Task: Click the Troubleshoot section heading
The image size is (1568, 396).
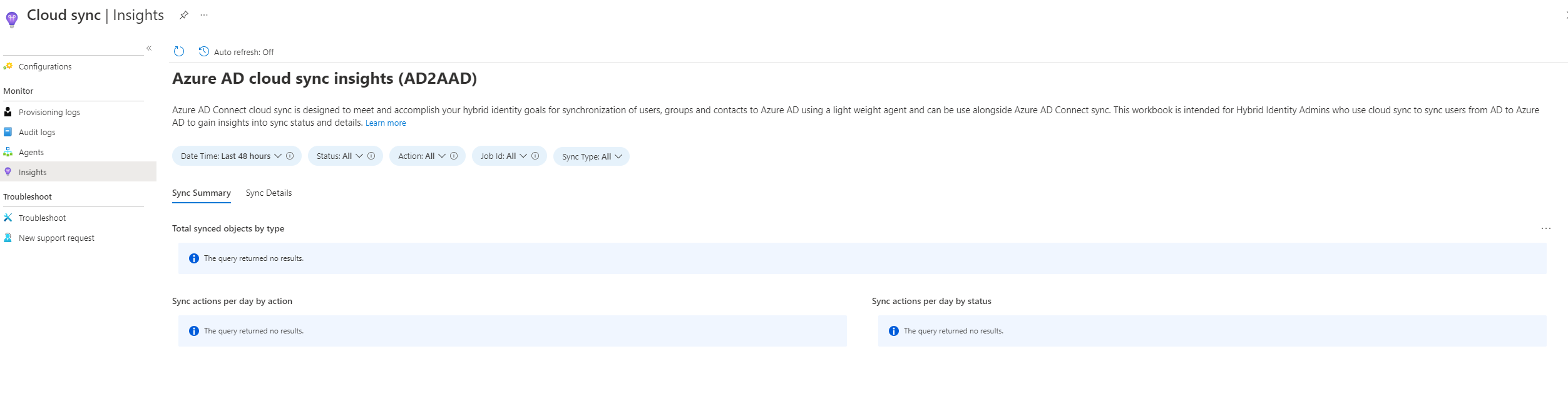Action: (28, 196)
